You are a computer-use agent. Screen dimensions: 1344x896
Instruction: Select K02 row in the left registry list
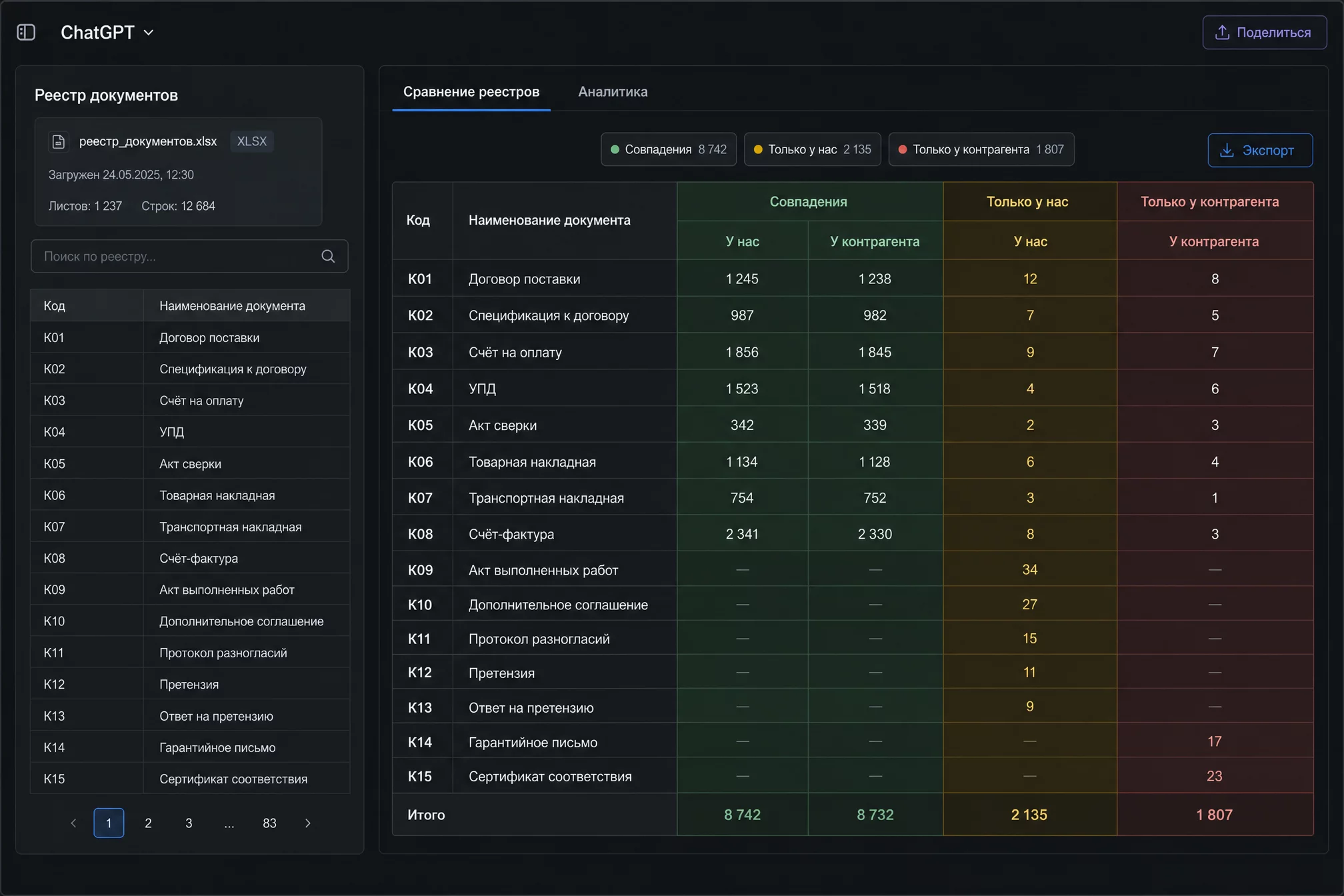[x=190, y=369]
